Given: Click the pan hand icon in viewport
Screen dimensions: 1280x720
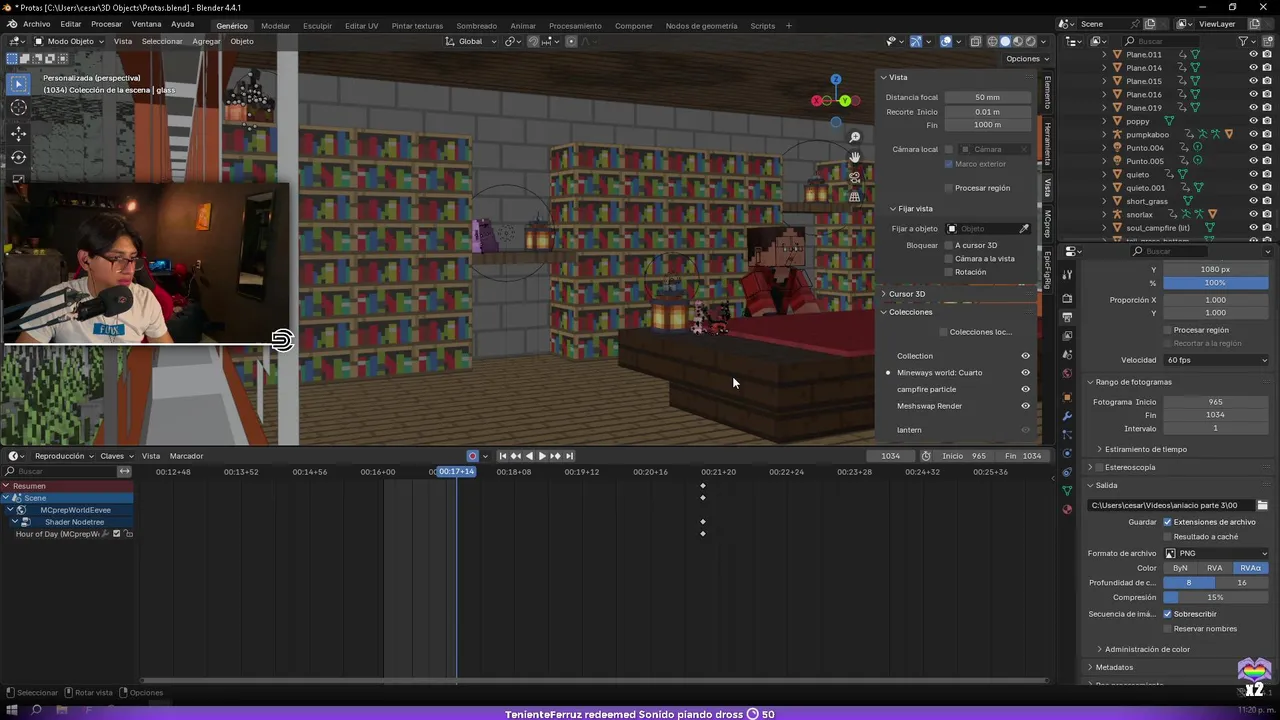Looking at the screenshot, I should 855,157.
